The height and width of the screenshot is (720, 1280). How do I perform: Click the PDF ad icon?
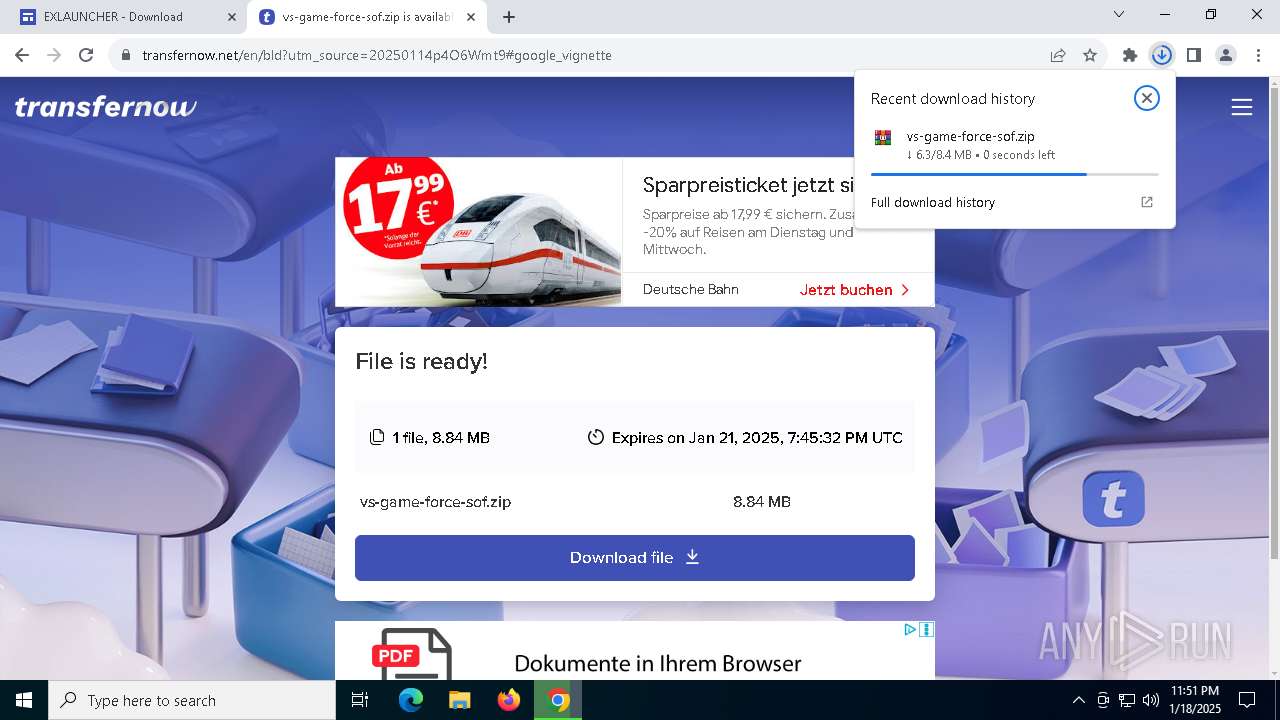coord(412,654)
